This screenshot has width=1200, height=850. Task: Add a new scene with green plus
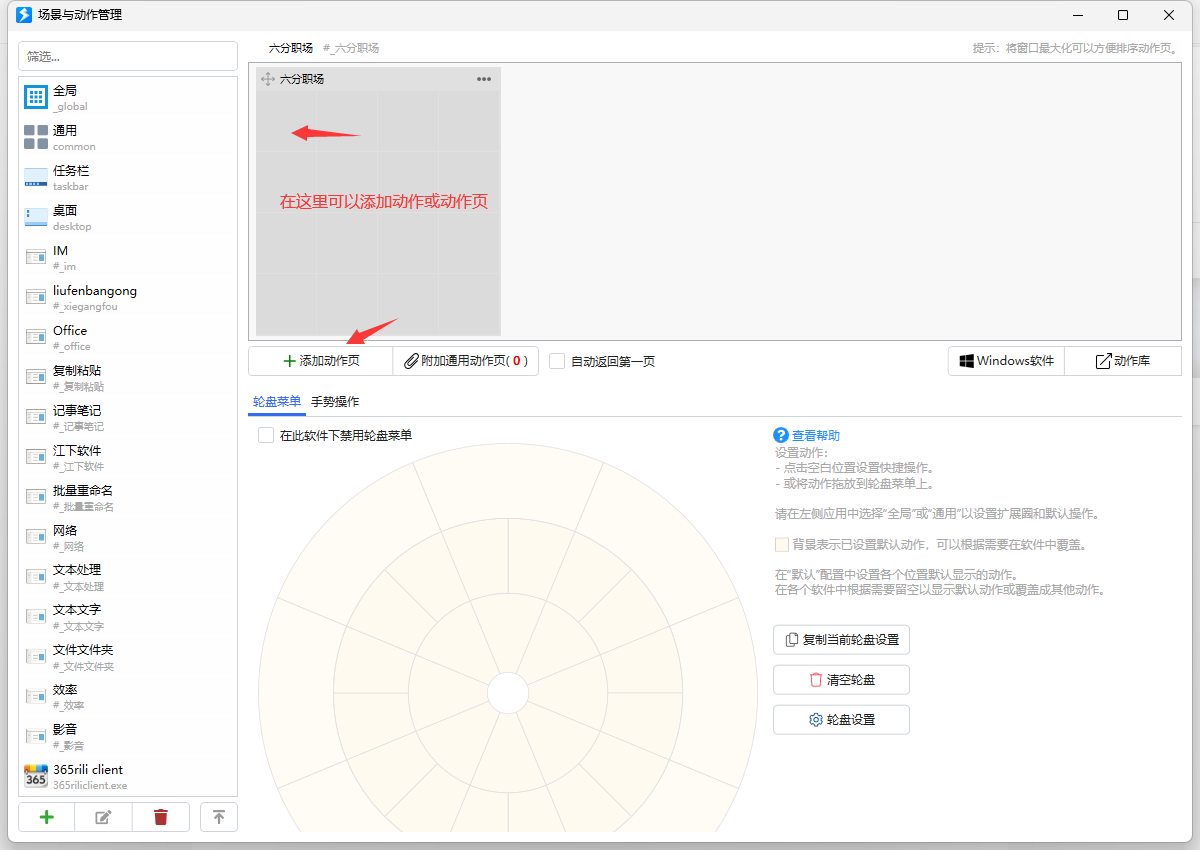pyautogui.click(x=46, y=817)
